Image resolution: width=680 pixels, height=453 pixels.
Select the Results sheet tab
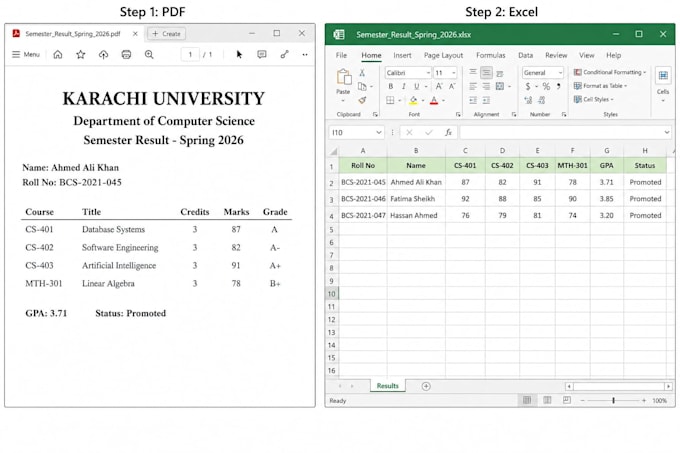point(387,386)
